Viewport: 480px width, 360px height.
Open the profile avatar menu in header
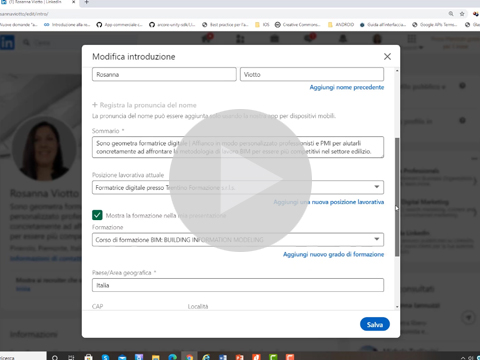(377, 39)
